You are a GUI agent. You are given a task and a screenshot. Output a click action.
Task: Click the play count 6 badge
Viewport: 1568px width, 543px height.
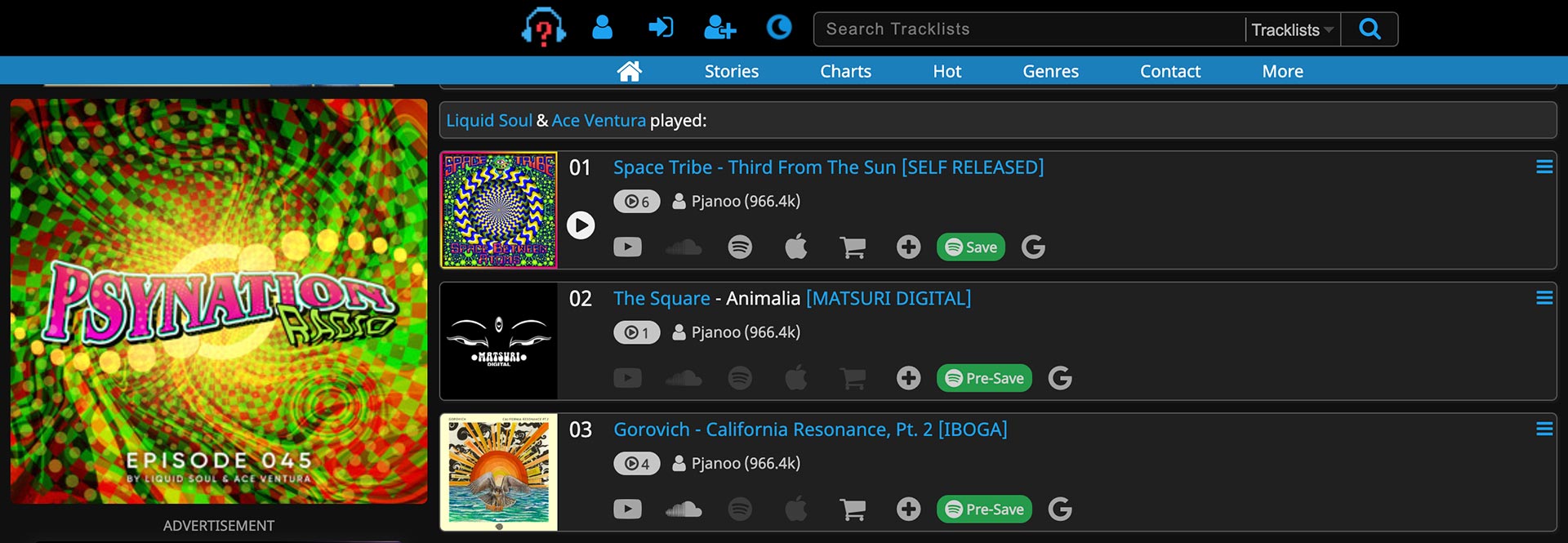click(636, 202)
